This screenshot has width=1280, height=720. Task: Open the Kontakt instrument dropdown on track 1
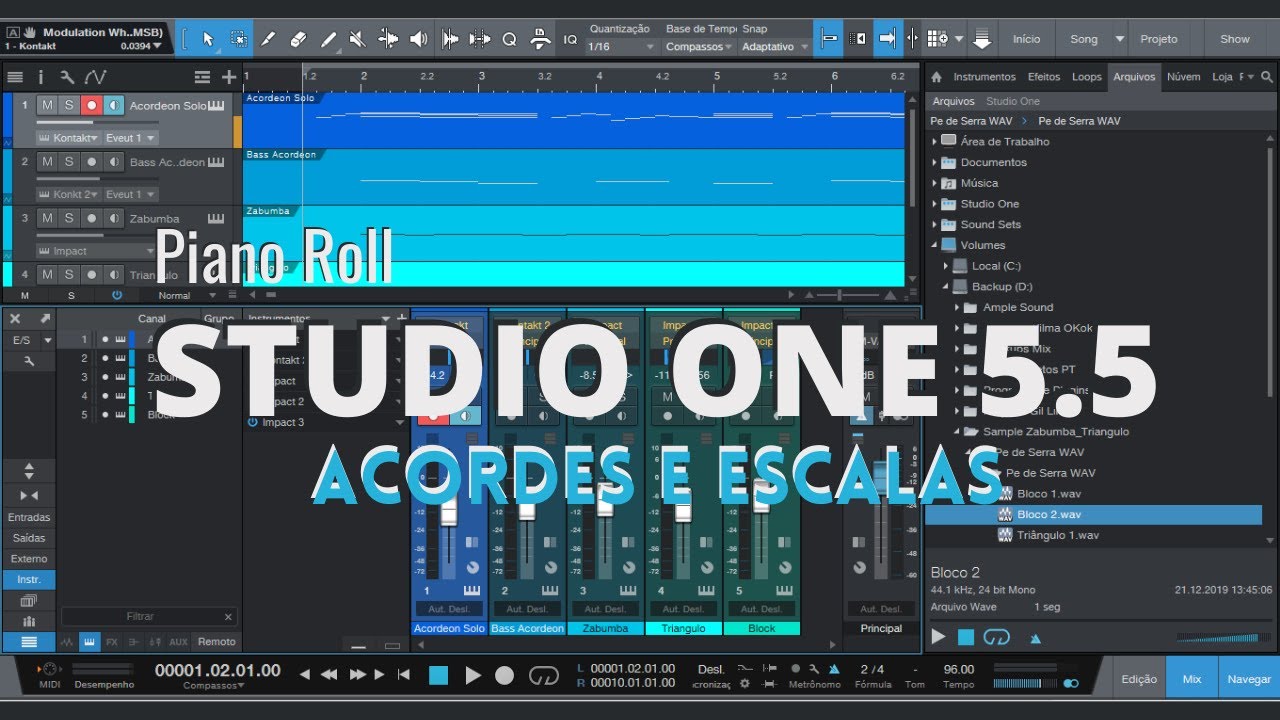(69, 138)
